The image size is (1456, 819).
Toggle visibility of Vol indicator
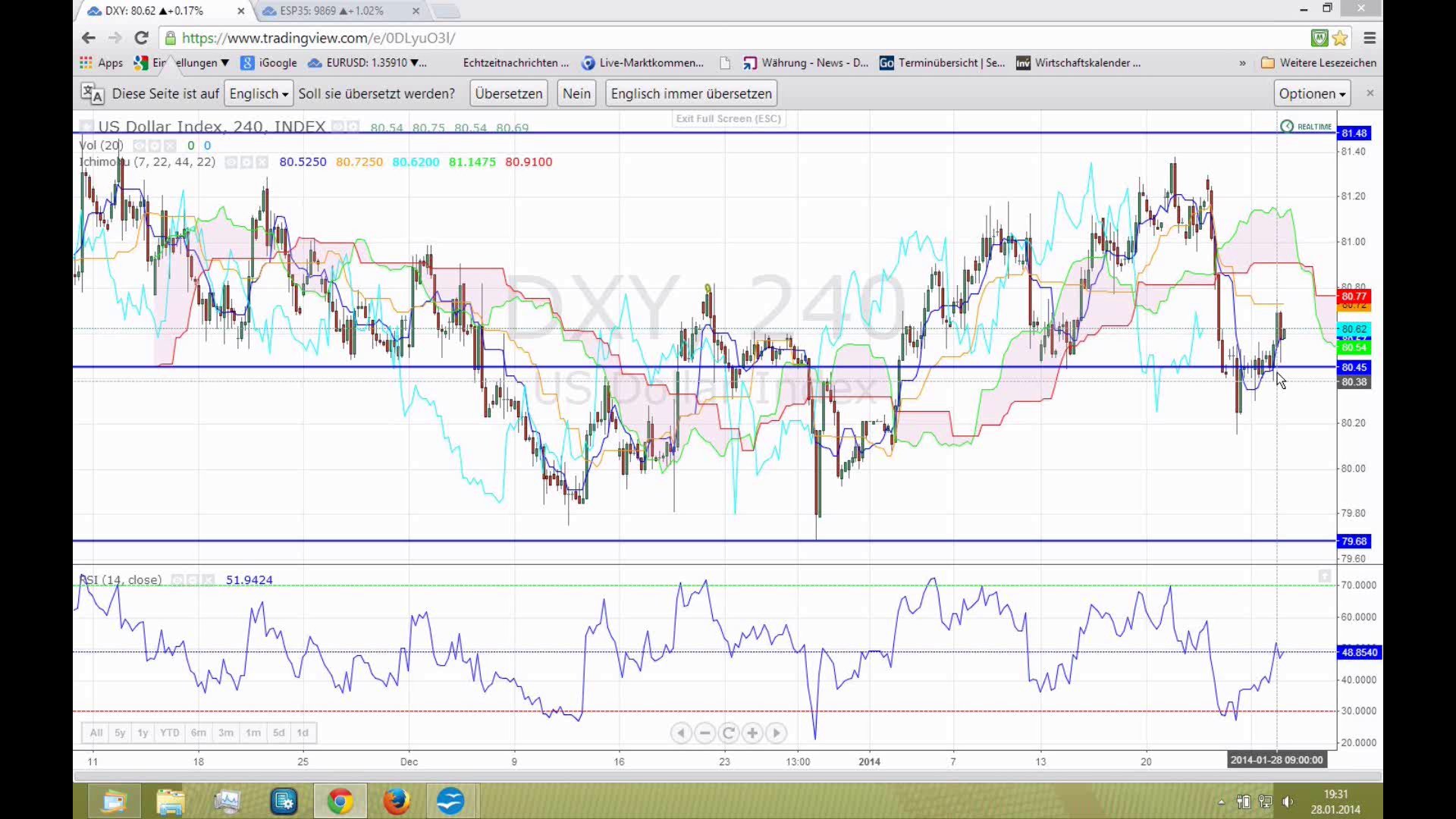139,146
